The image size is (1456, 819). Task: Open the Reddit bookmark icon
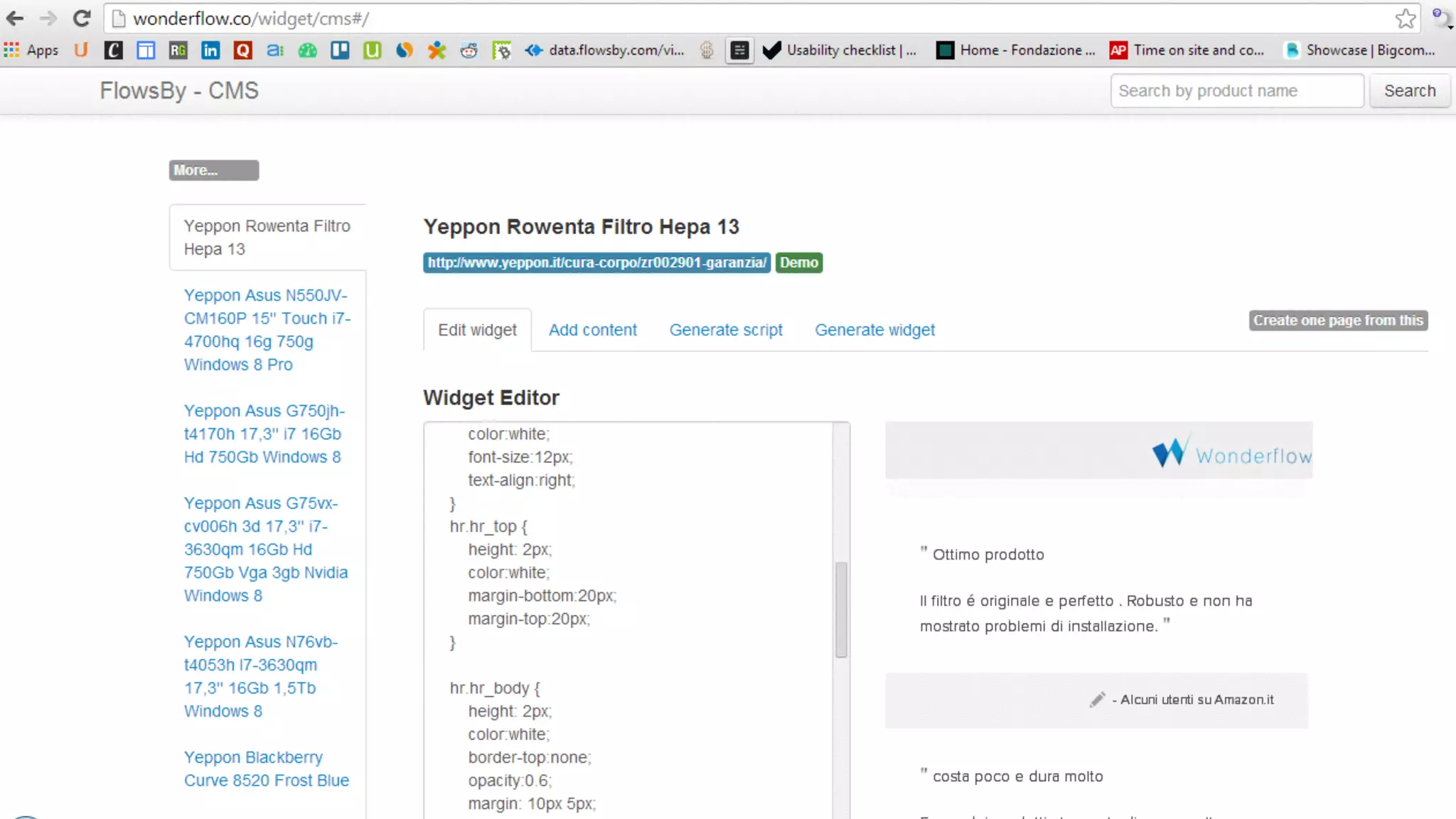click(x=469, y=50)
